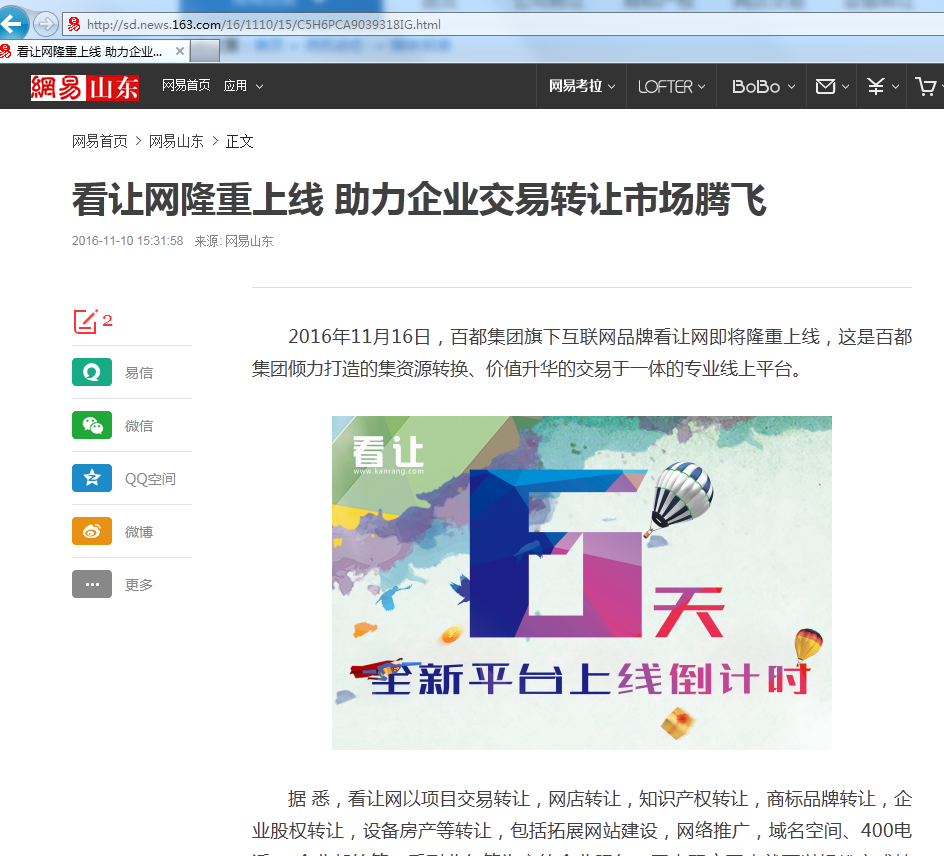This screenshot has width=944, height=856.
Task: Share article via 易信 icon
Action: click(92, 372)
